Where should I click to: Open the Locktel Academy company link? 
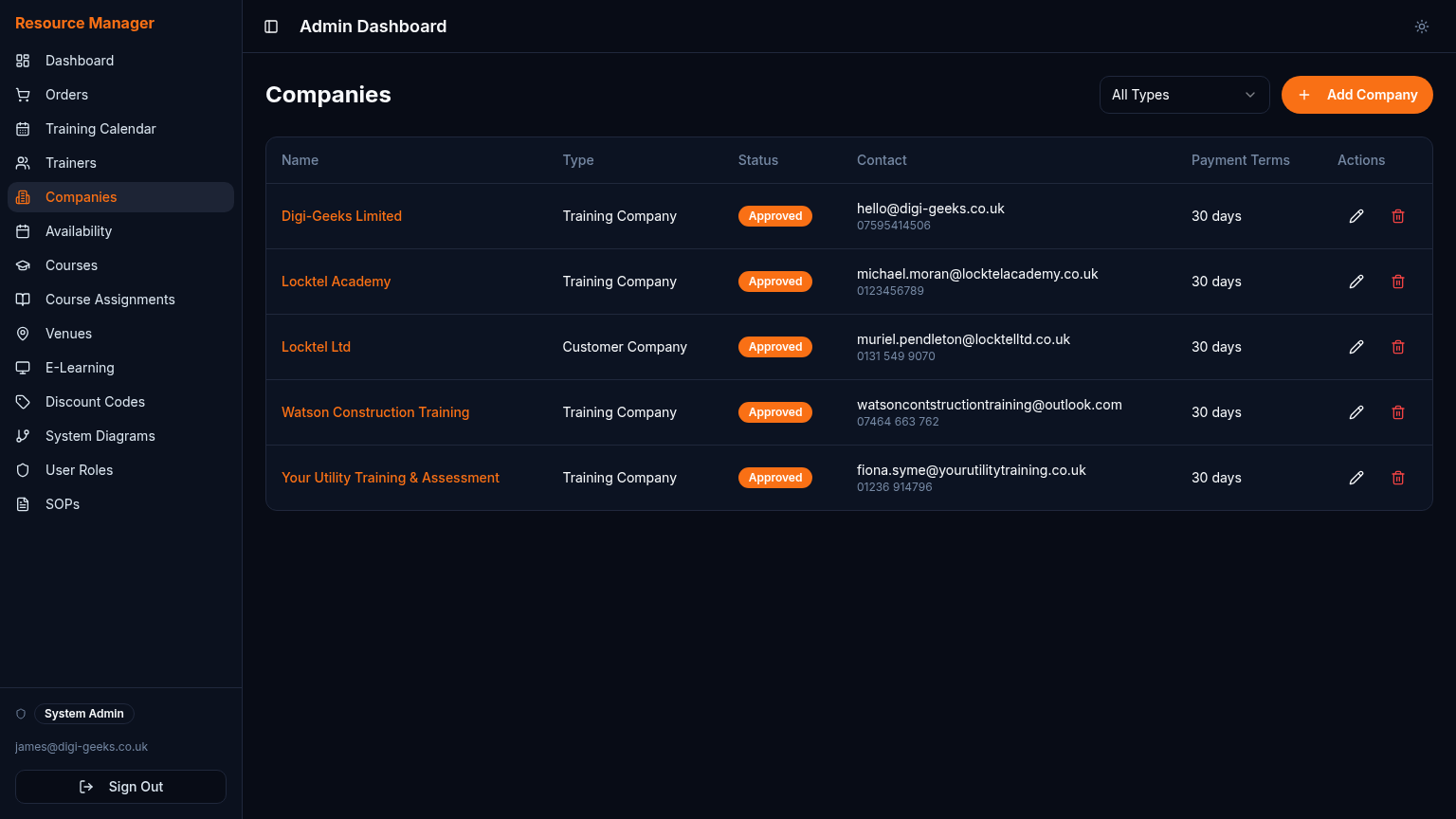click(336, 282)
